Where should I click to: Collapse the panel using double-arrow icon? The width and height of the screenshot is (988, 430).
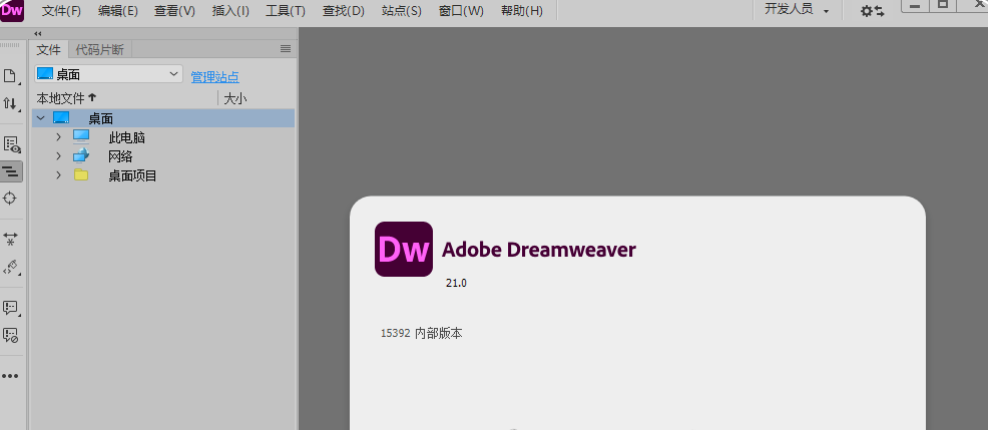pos(38,33)
